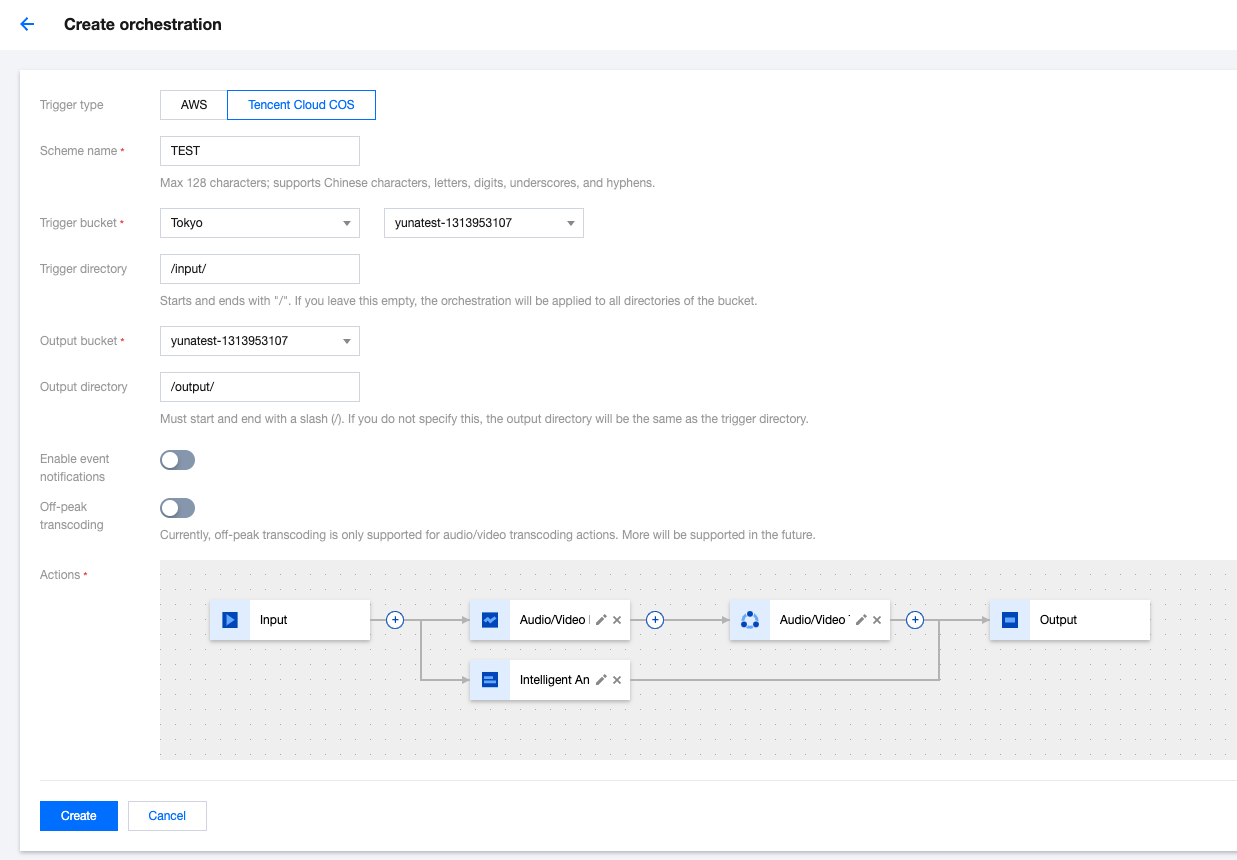Edit the Intelligent Analysis action node
This screenshot has height=860, width=1237.
pyautogui.click(x=601, y=680)
